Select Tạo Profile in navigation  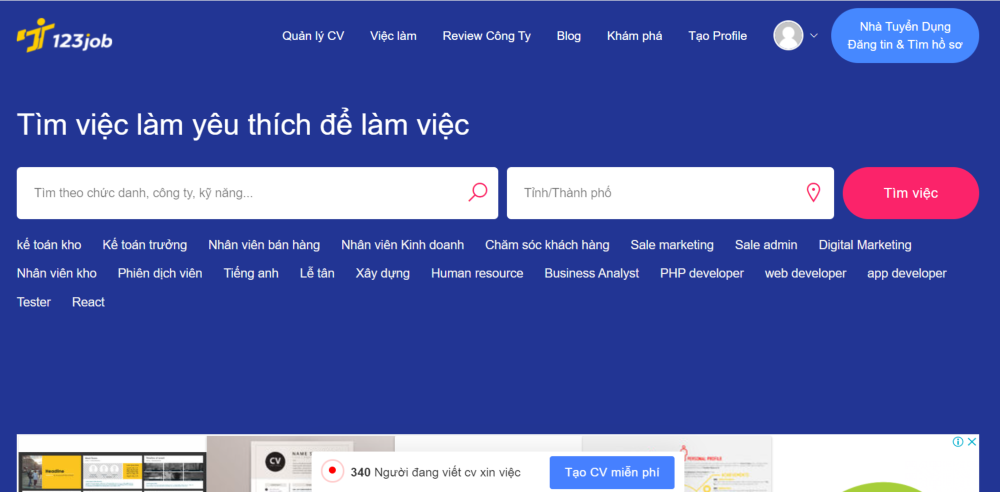(x=717, y=36)
